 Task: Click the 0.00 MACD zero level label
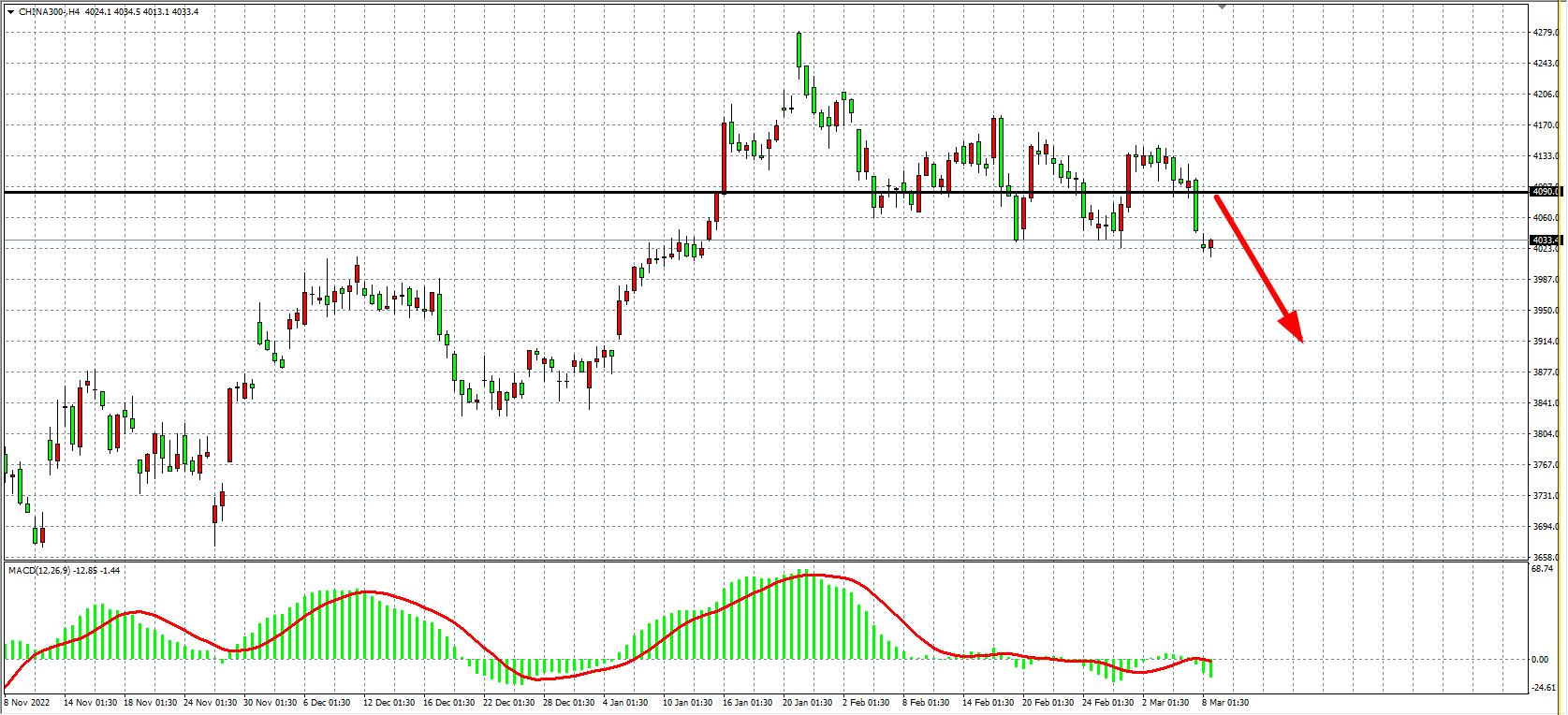(x=1540, y=660)
